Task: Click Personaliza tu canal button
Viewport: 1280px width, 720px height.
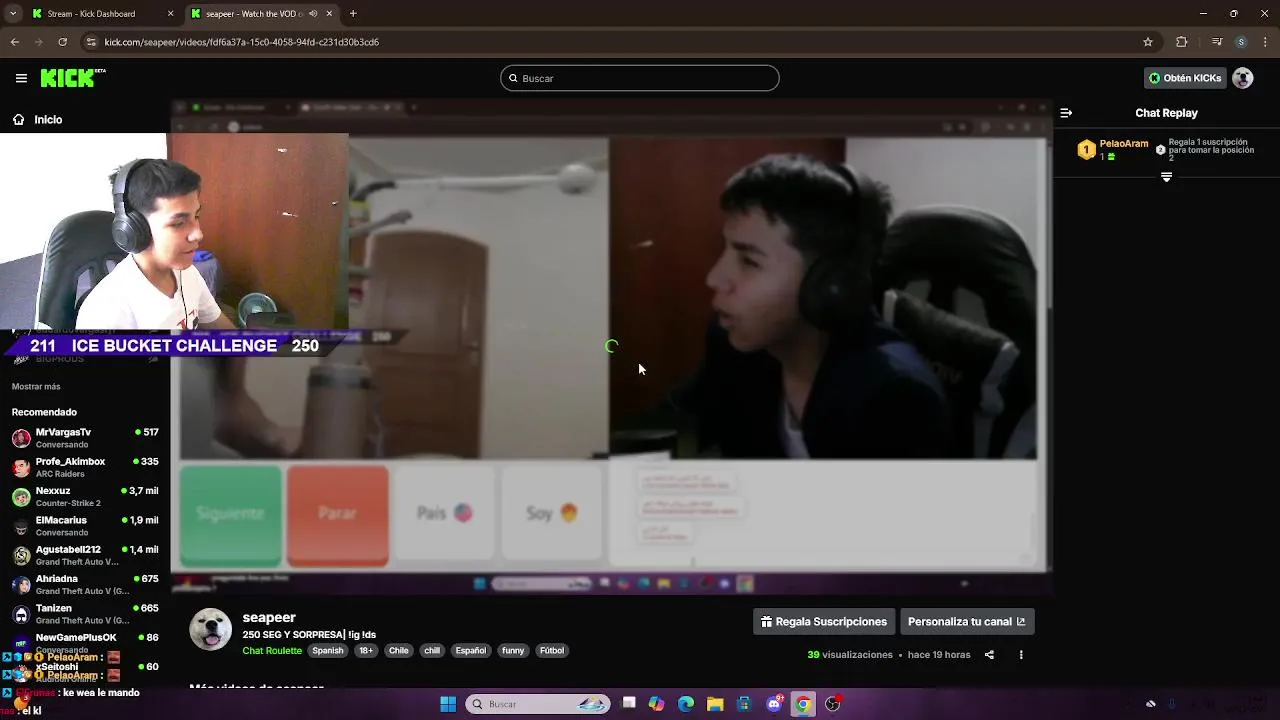Action: click(967, 621)
